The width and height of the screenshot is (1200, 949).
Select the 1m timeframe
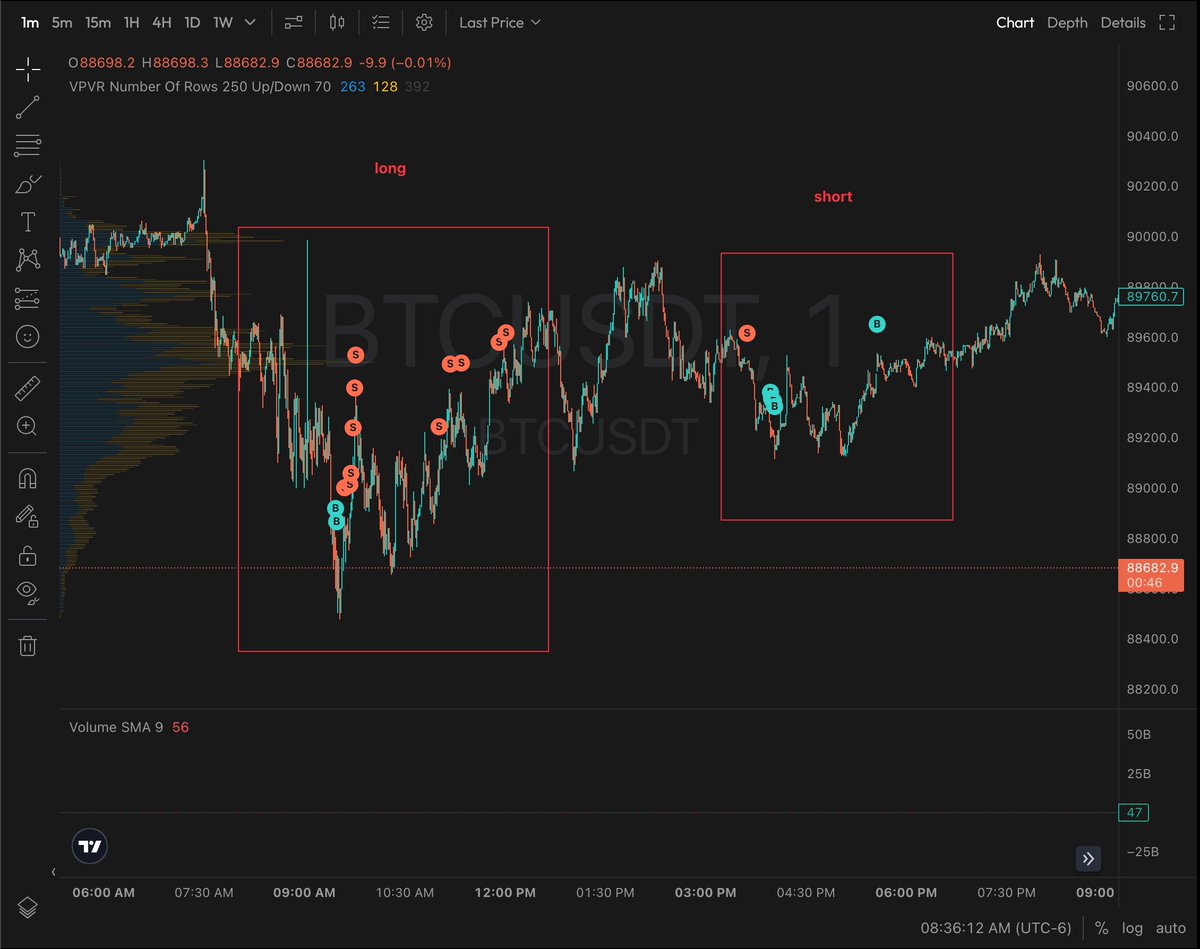tap(30, 22)
